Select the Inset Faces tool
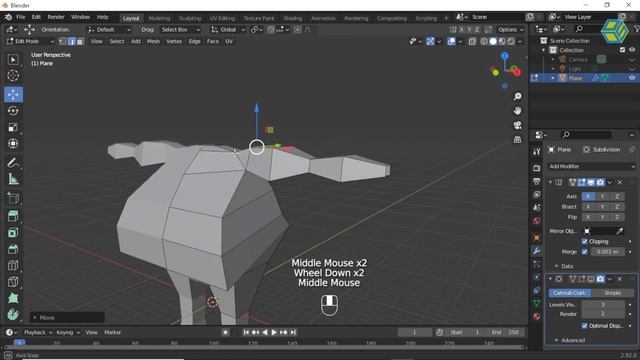 click(13, 233)
